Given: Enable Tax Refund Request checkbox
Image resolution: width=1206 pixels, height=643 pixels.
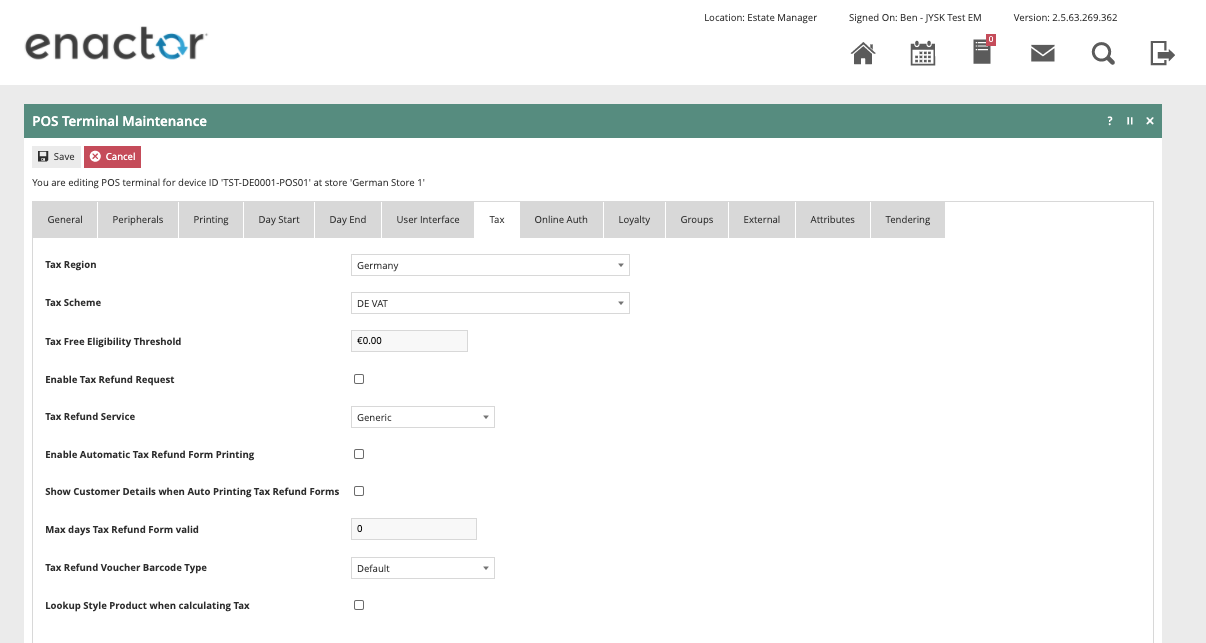Looking at the screenshot, I should [359, 379].
